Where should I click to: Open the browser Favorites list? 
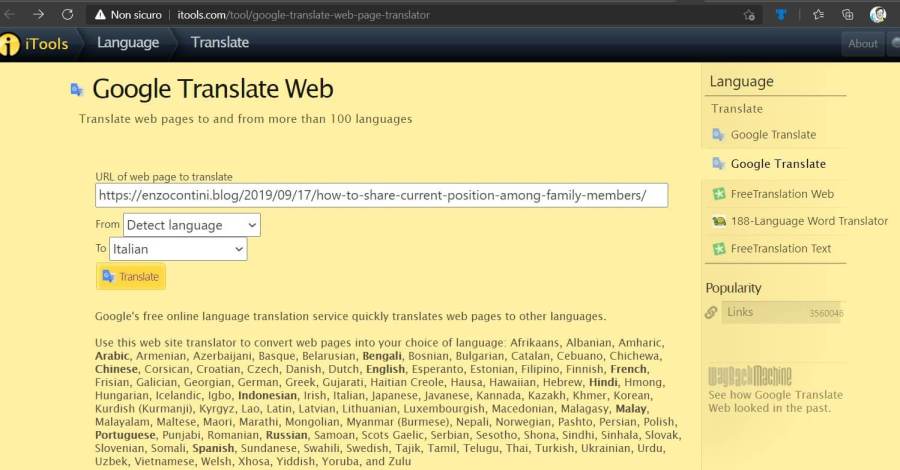818,15
